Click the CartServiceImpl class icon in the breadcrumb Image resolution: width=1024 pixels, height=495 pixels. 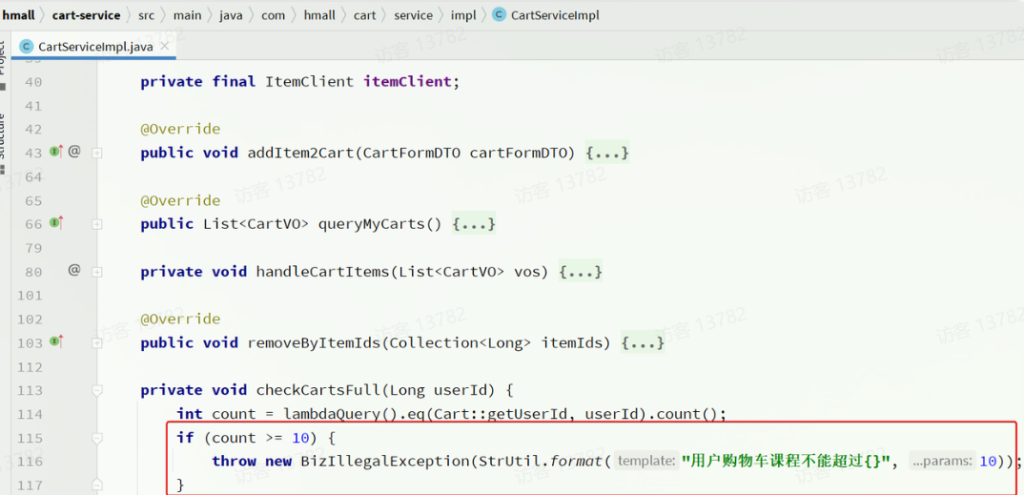[x=499, y=15]
